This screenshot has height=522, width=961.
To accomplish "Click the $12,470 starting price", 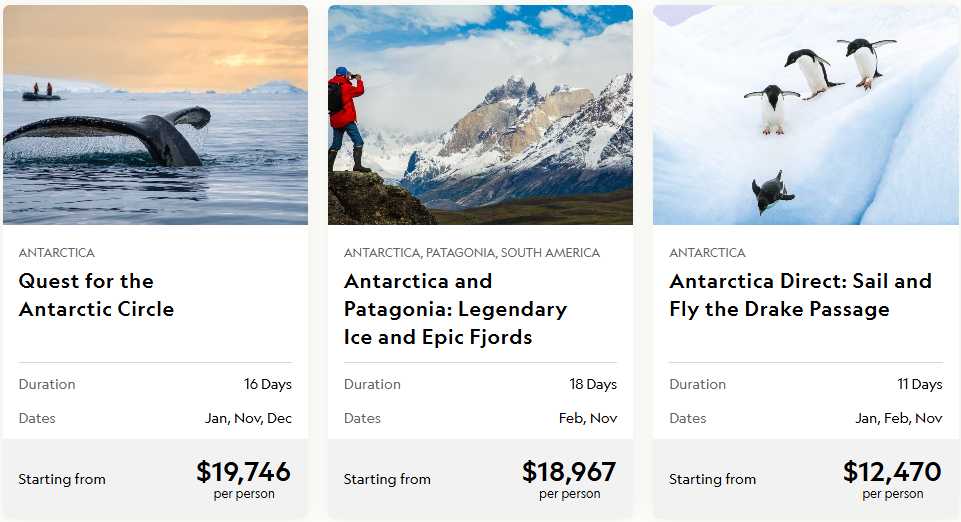I will (892, 472).
